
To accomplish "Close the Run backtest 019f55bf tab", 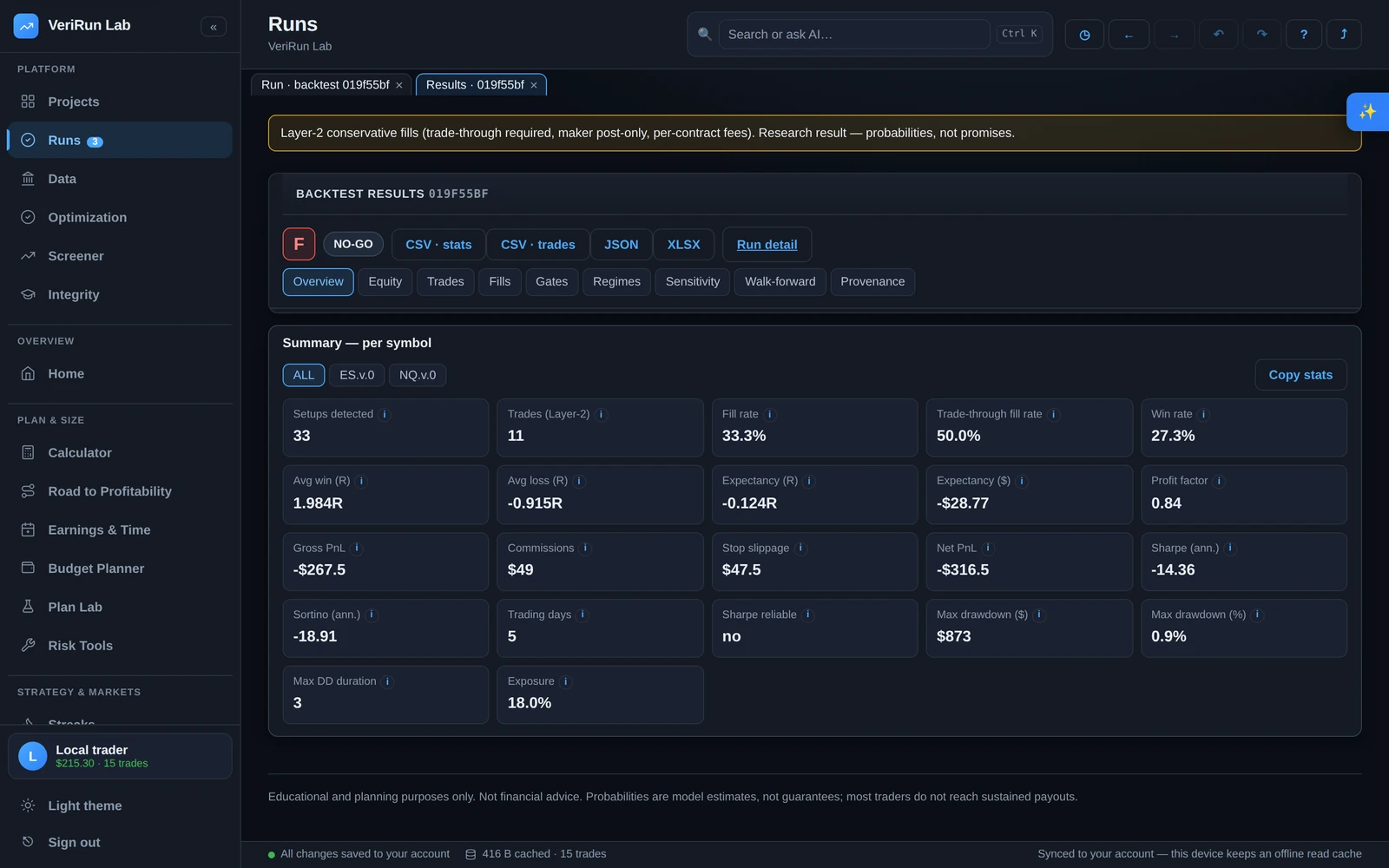I will tap(399, 85).
